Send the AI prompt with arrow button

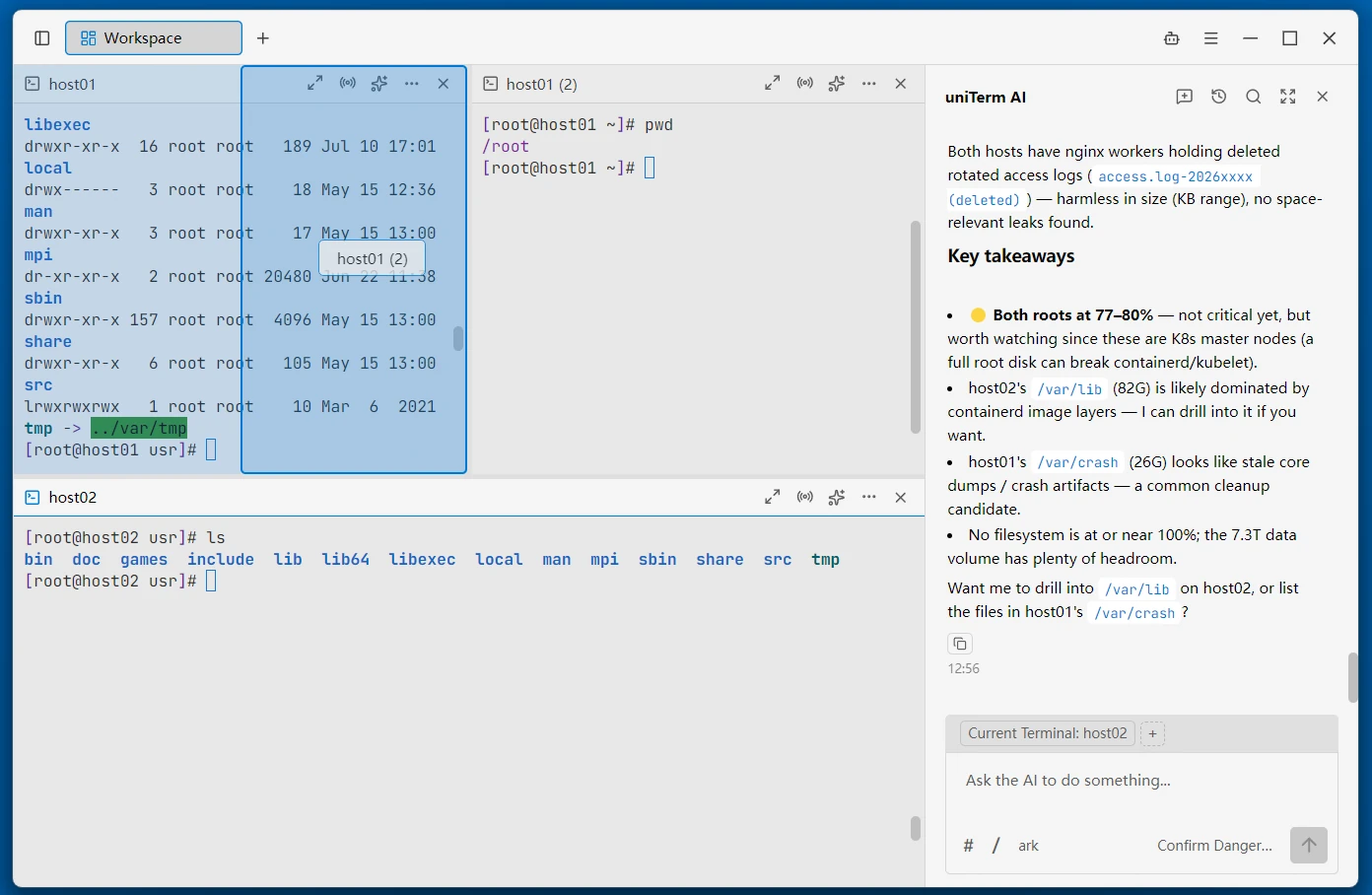[1309, 845]
